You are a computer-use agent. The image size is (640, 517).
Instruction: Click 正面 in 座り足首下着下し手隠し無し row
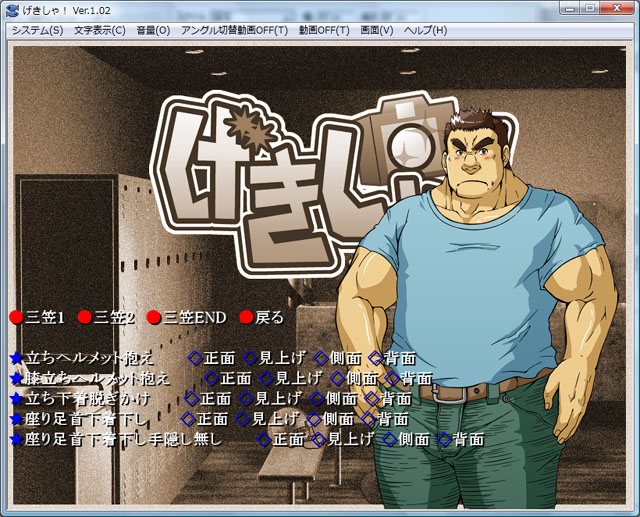click(280, 439)
